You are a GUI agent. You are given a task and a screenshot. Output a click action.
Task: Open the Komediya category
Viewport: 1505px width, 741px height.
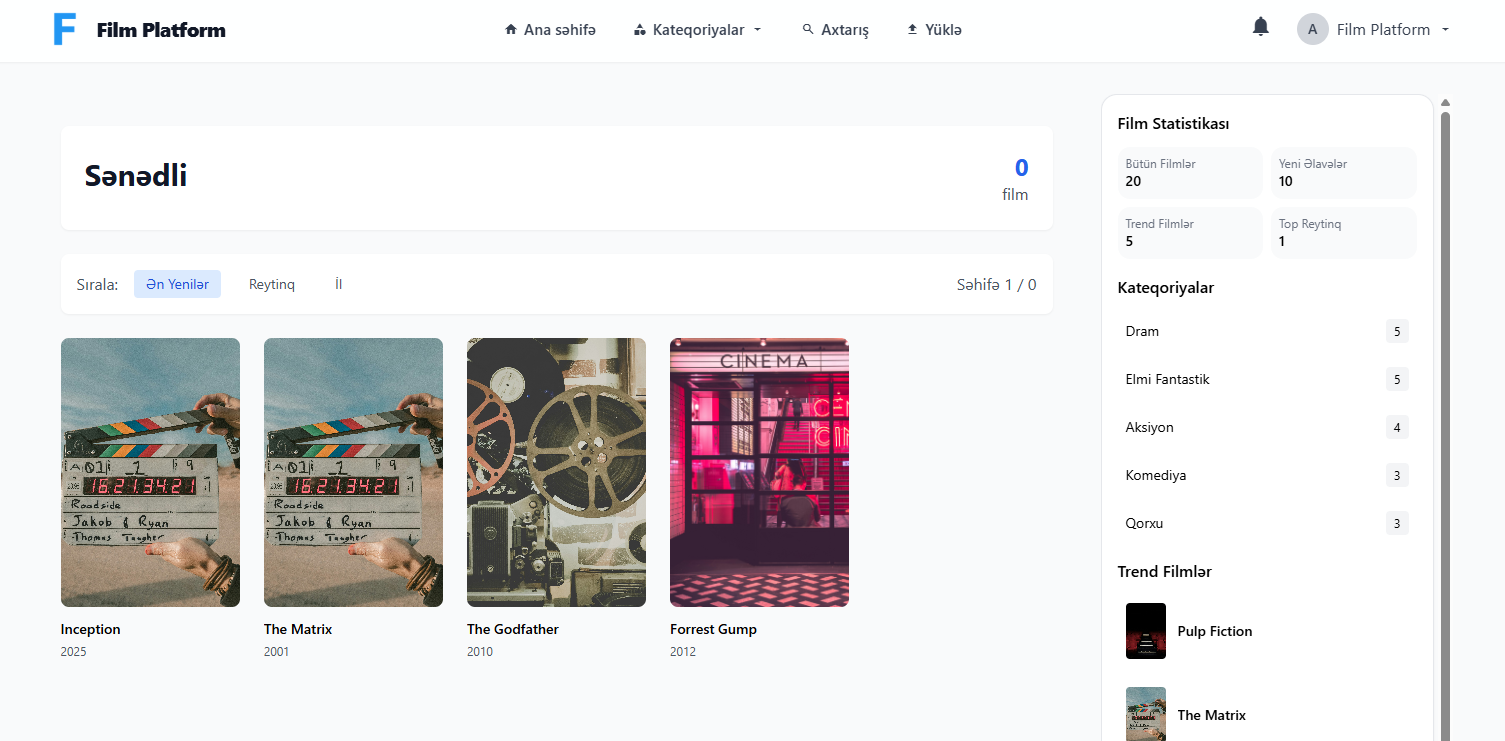[x=1155, y=475]
